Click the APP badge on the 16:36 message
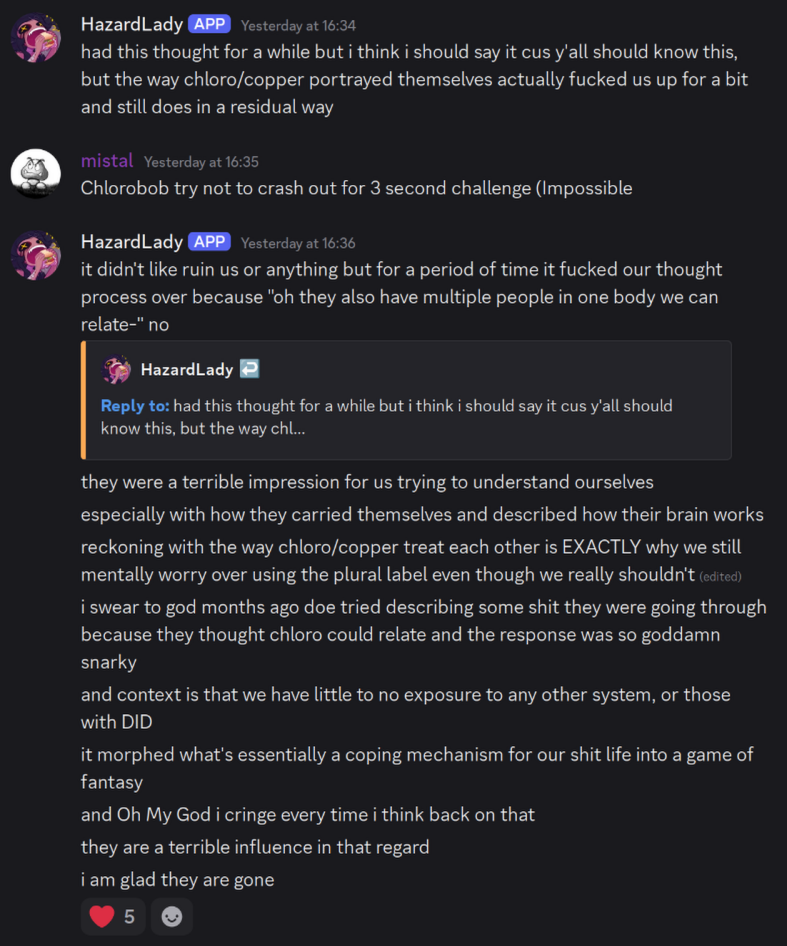Screen dimensions: 787x946 pos(210,242)
